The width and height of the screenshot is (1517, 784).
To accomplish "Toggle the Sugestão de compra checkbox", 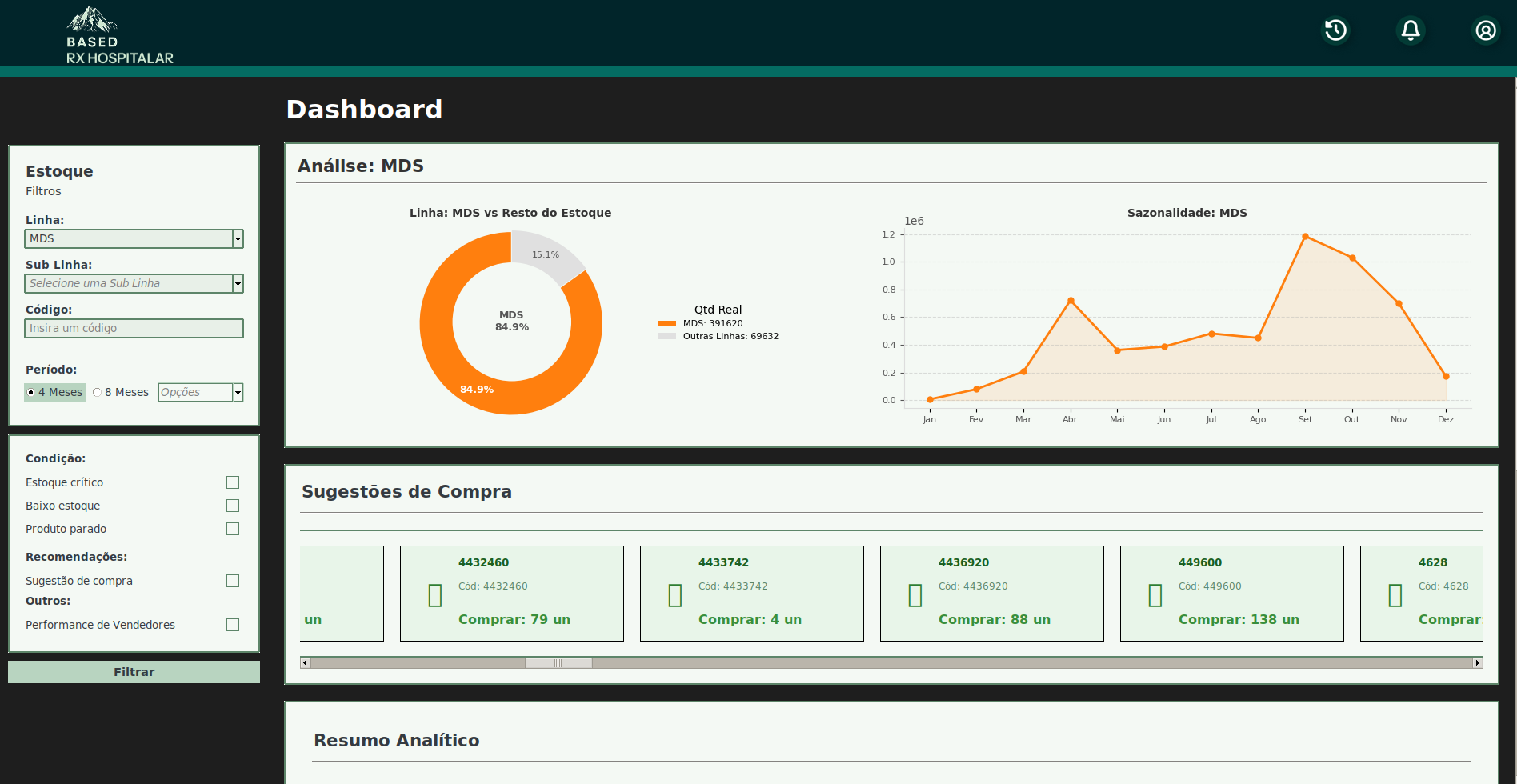I will point(233,581).
